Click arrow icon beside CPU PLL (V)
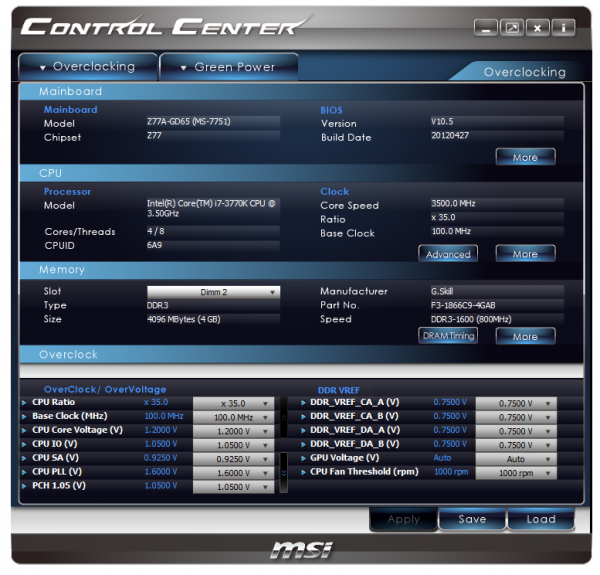 24,472
